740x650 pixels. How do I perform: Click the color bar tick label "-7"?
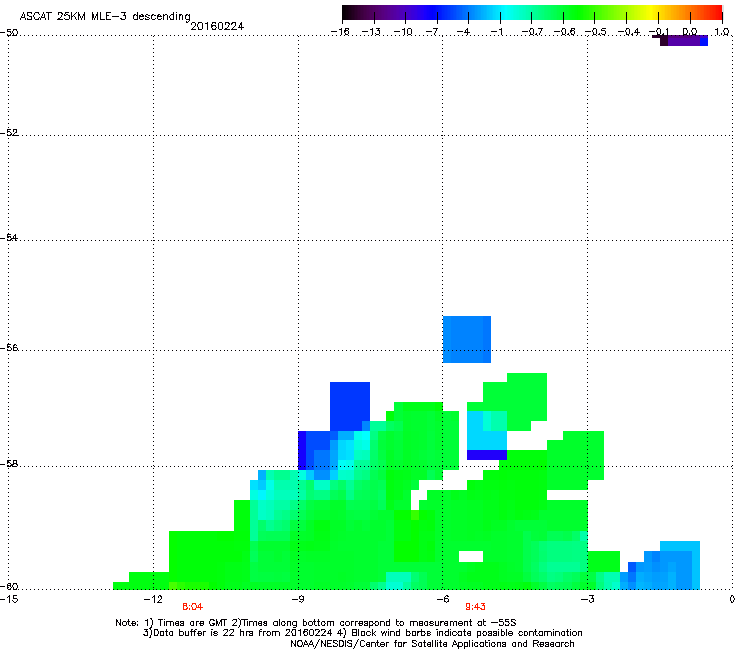(x=433, y=32)
